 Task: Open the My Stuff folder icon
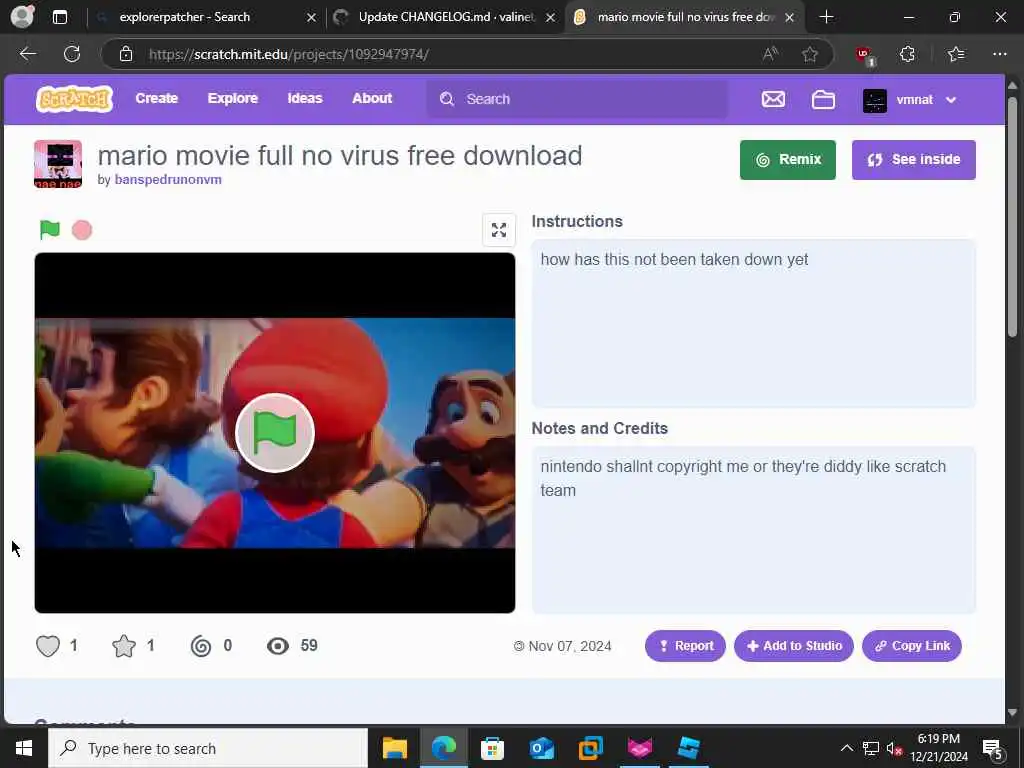[x=823, y=99]
